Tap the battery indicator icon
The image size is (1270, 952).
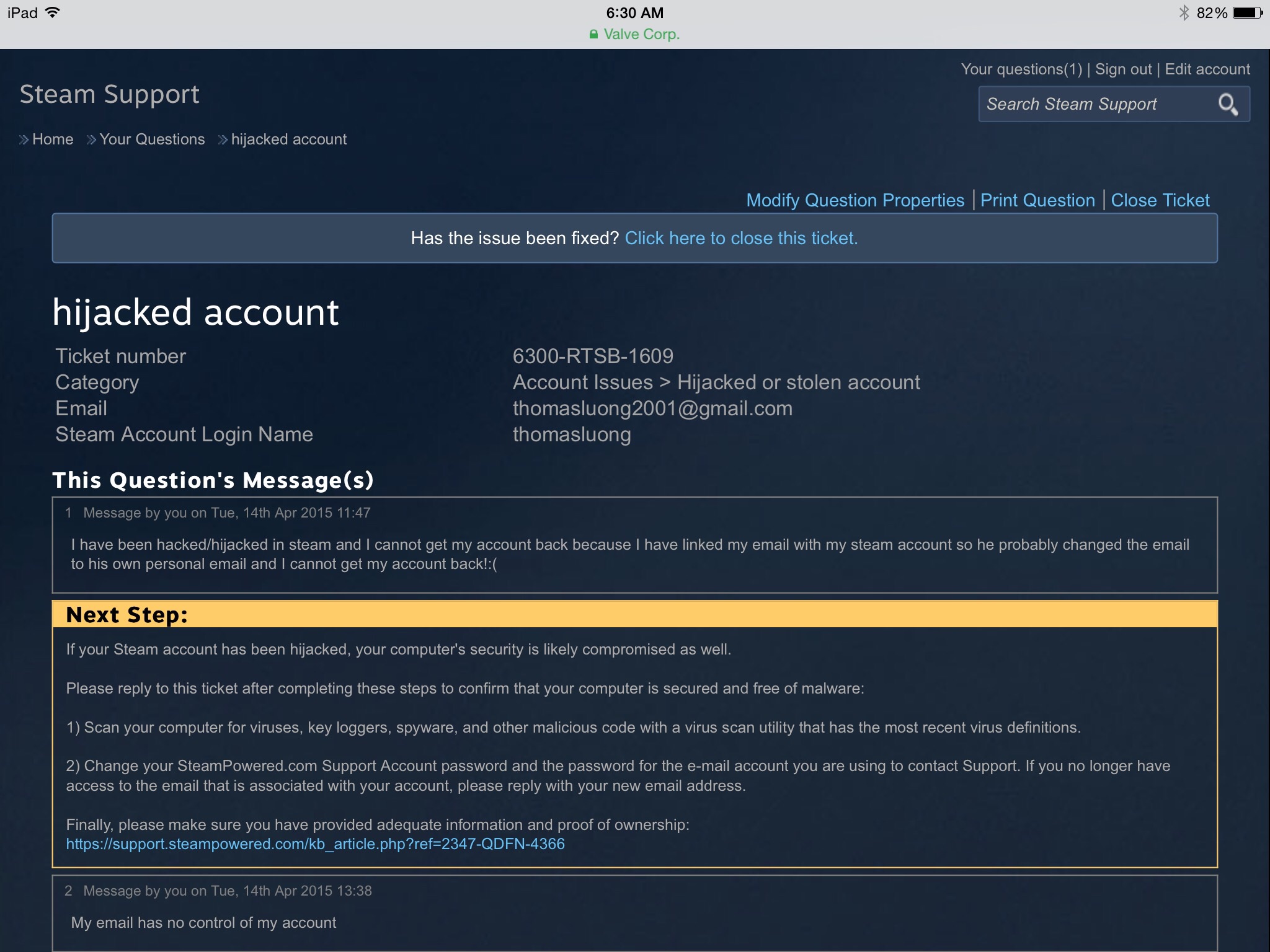pyautogui.click(x=1247, y=13)
